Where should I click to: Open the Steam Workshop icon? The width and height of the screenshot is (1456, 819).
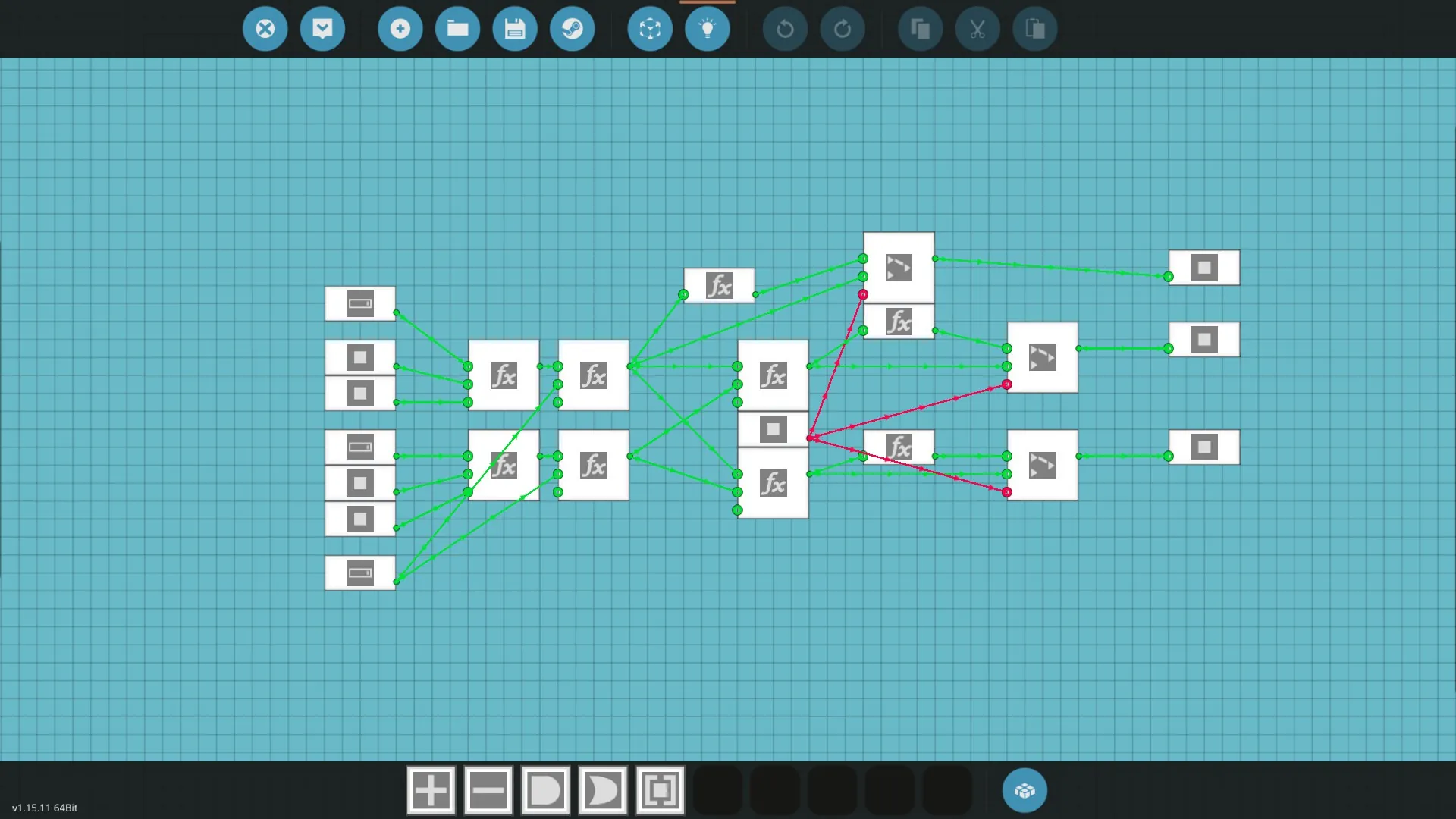coord(573,29)
